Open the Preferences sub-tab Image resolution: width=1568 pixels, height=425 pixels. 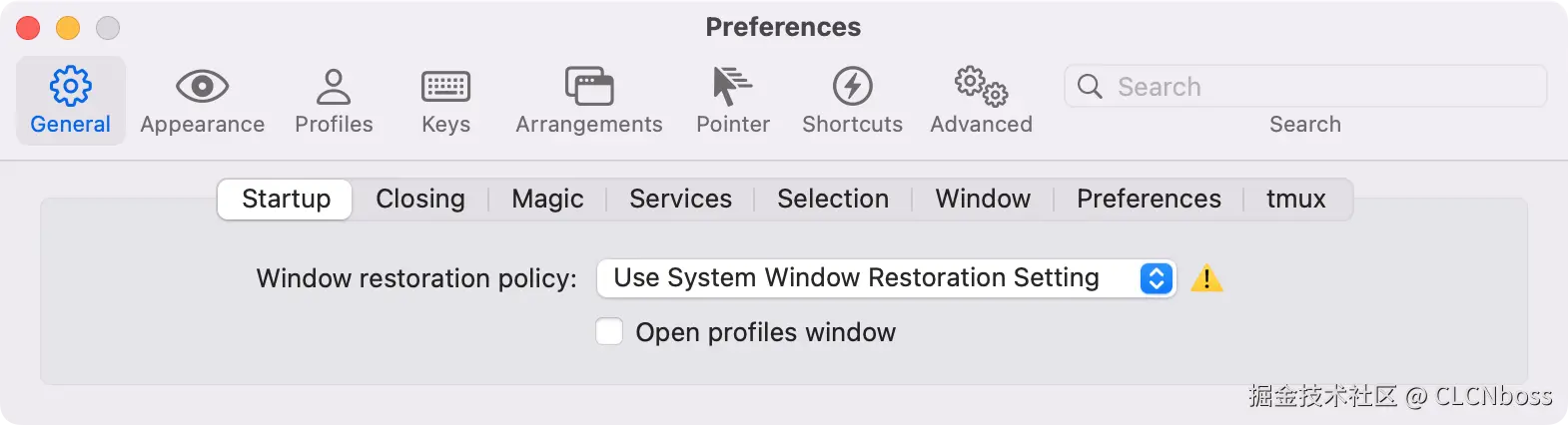1149,200
